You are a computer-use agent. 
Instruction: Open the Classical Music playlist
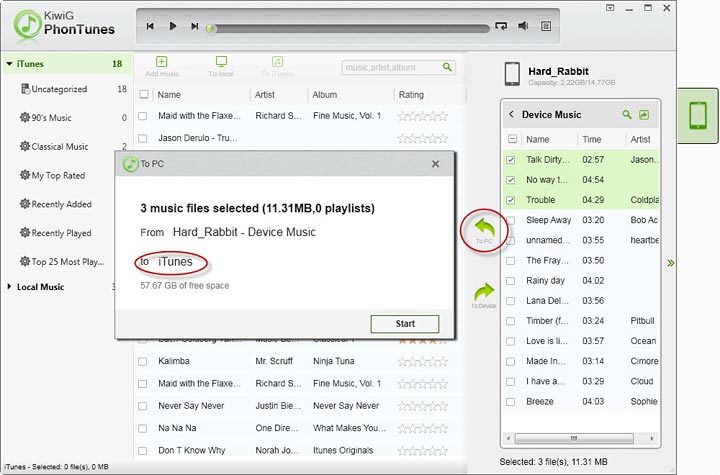click(59, 147)
